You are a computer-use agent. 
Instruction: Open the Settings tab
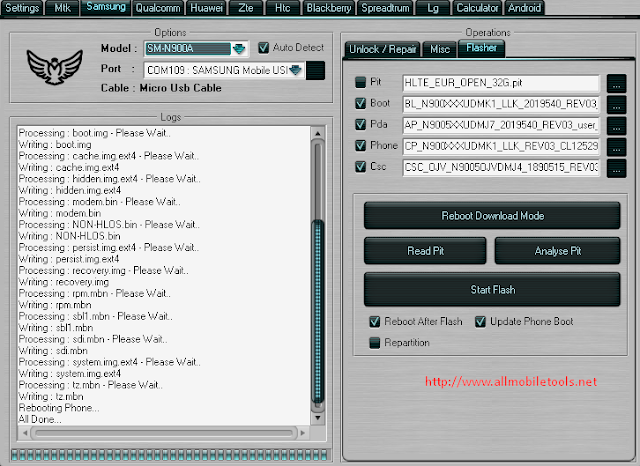tap(22, 8)
